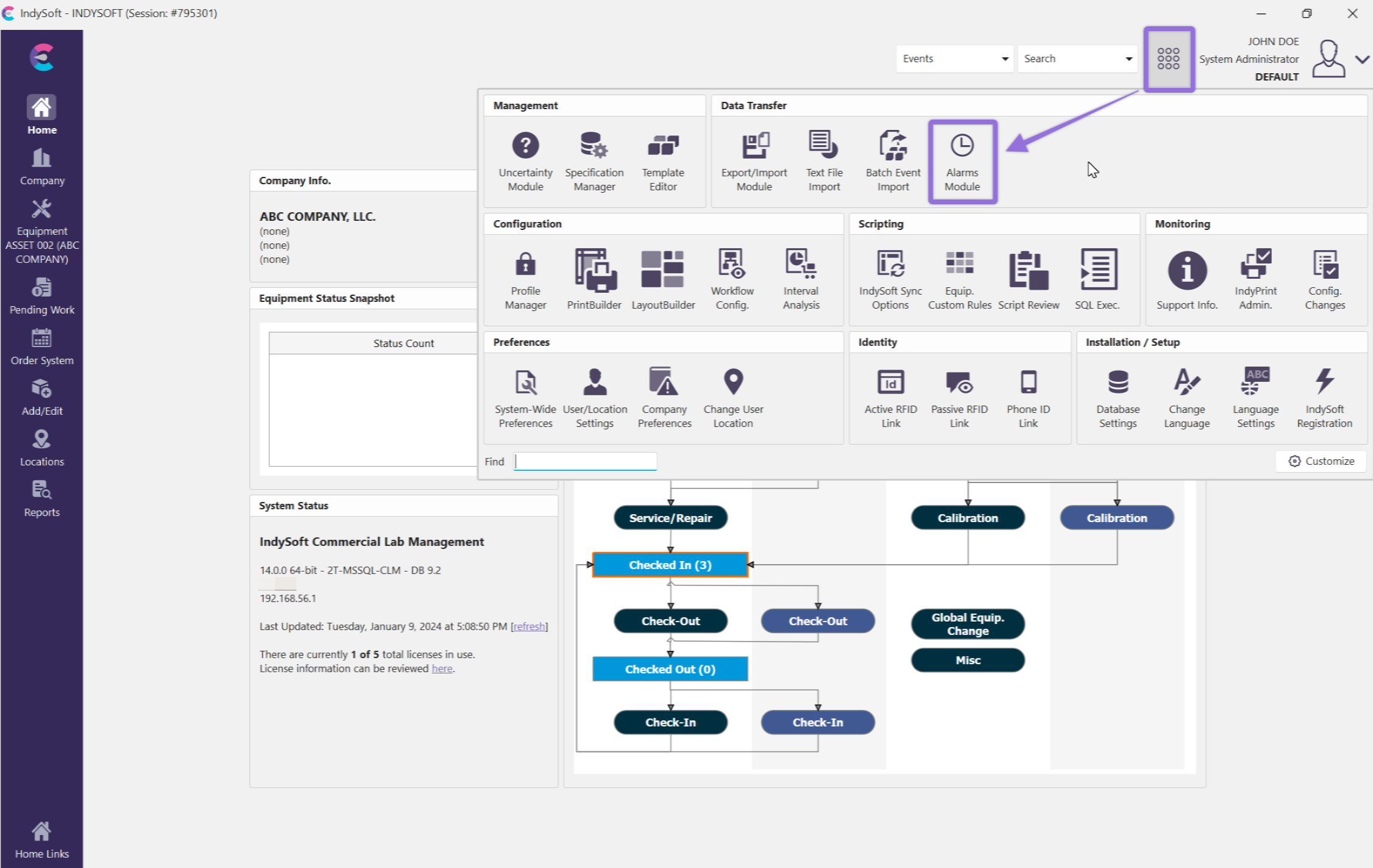Open Database Settings
The image size is (1373, 868).
pos(1117,397)
